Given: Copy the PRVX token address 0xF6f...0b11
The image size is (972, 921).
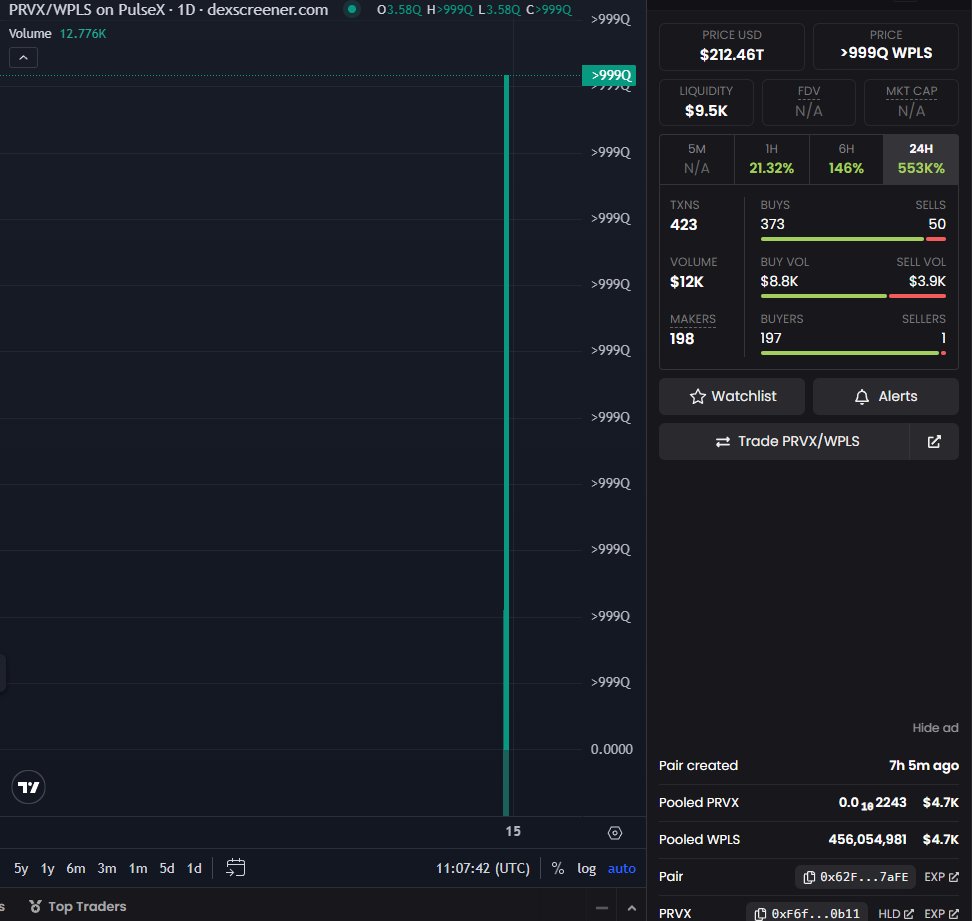Looking at the screenshot, I should [806, 914].
